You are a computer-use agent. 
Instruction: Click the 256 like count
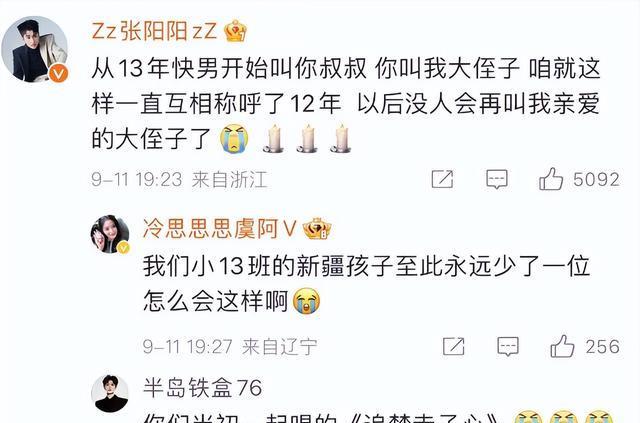point(603,347)
